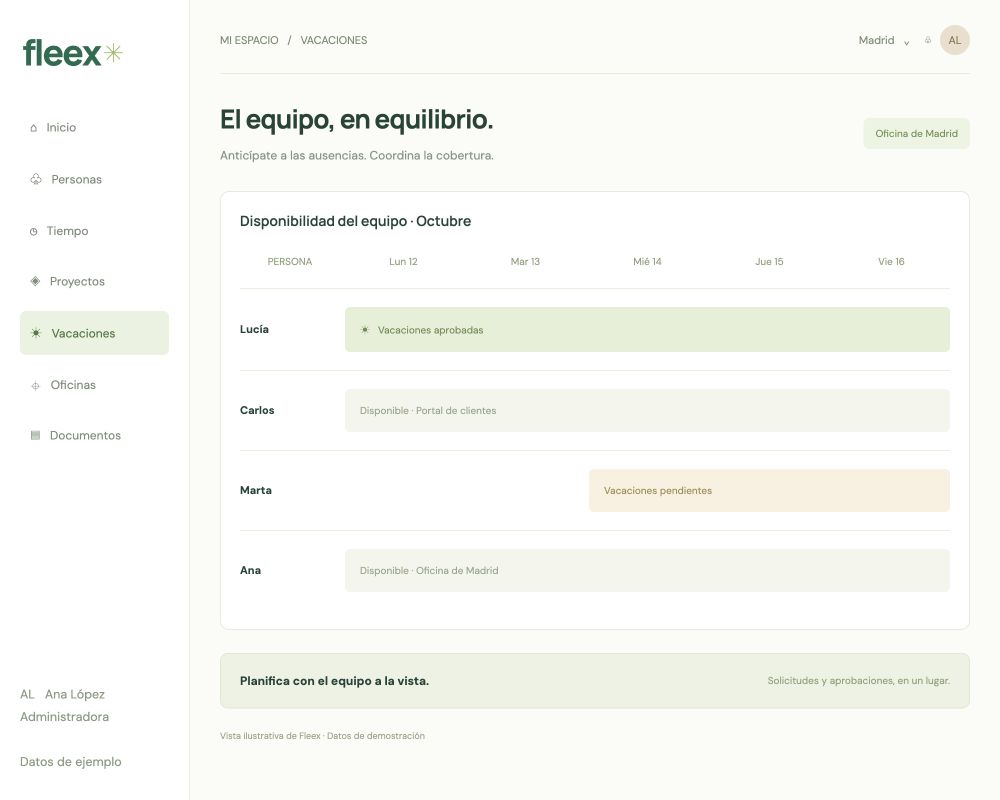
Task: Click the Planifica con el equipo banner
Action: tap(594, 681)
